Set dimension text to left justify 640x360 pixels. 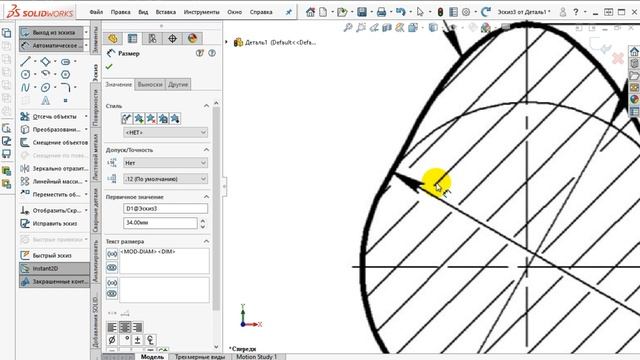[x=112, y=327]
